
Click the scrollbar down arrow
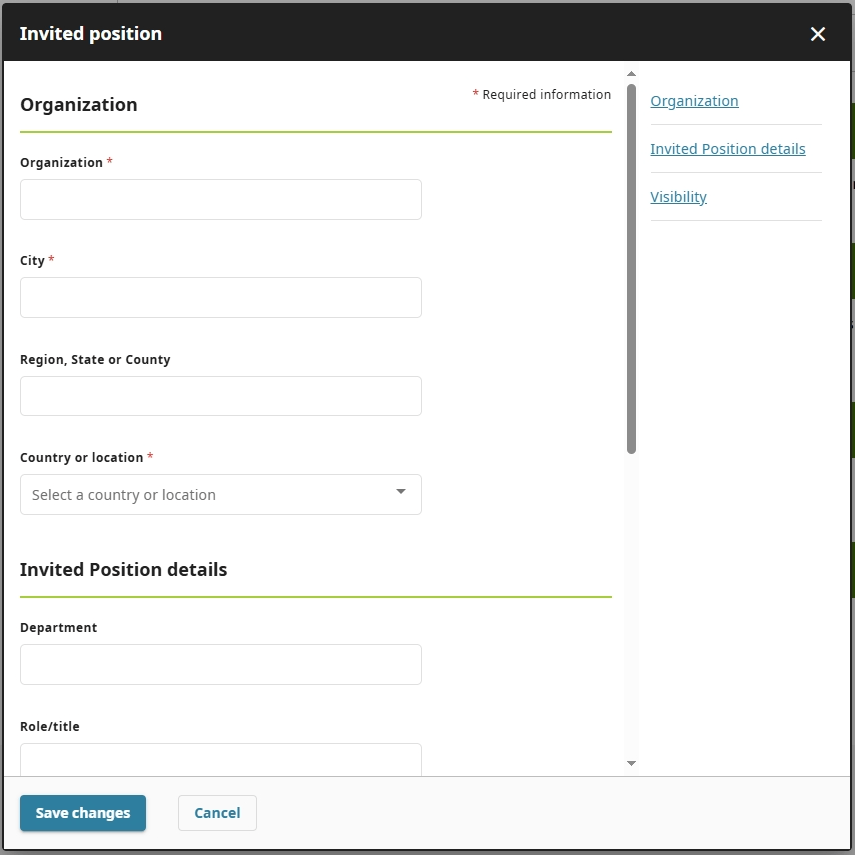(631, 763)
